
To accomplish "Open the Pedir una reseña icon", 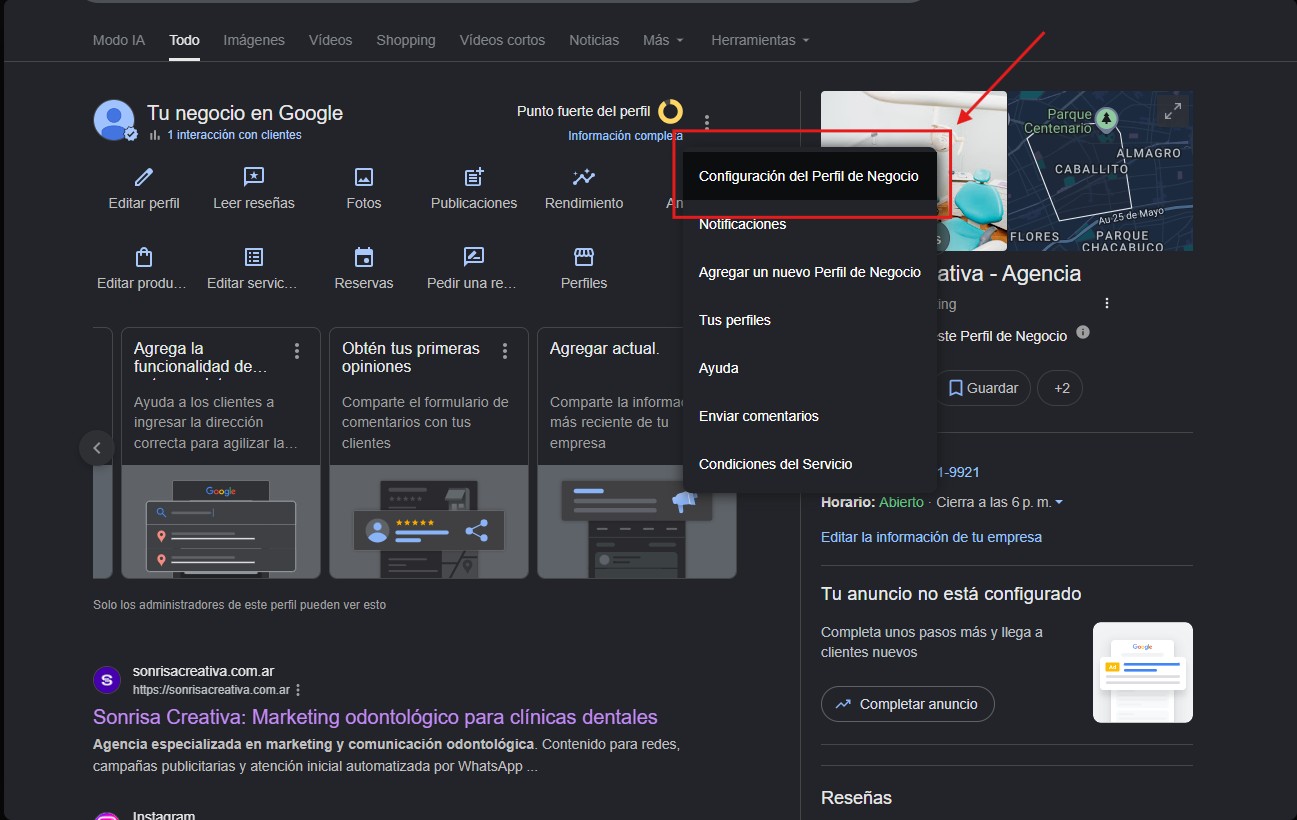I will coord(474,257).
